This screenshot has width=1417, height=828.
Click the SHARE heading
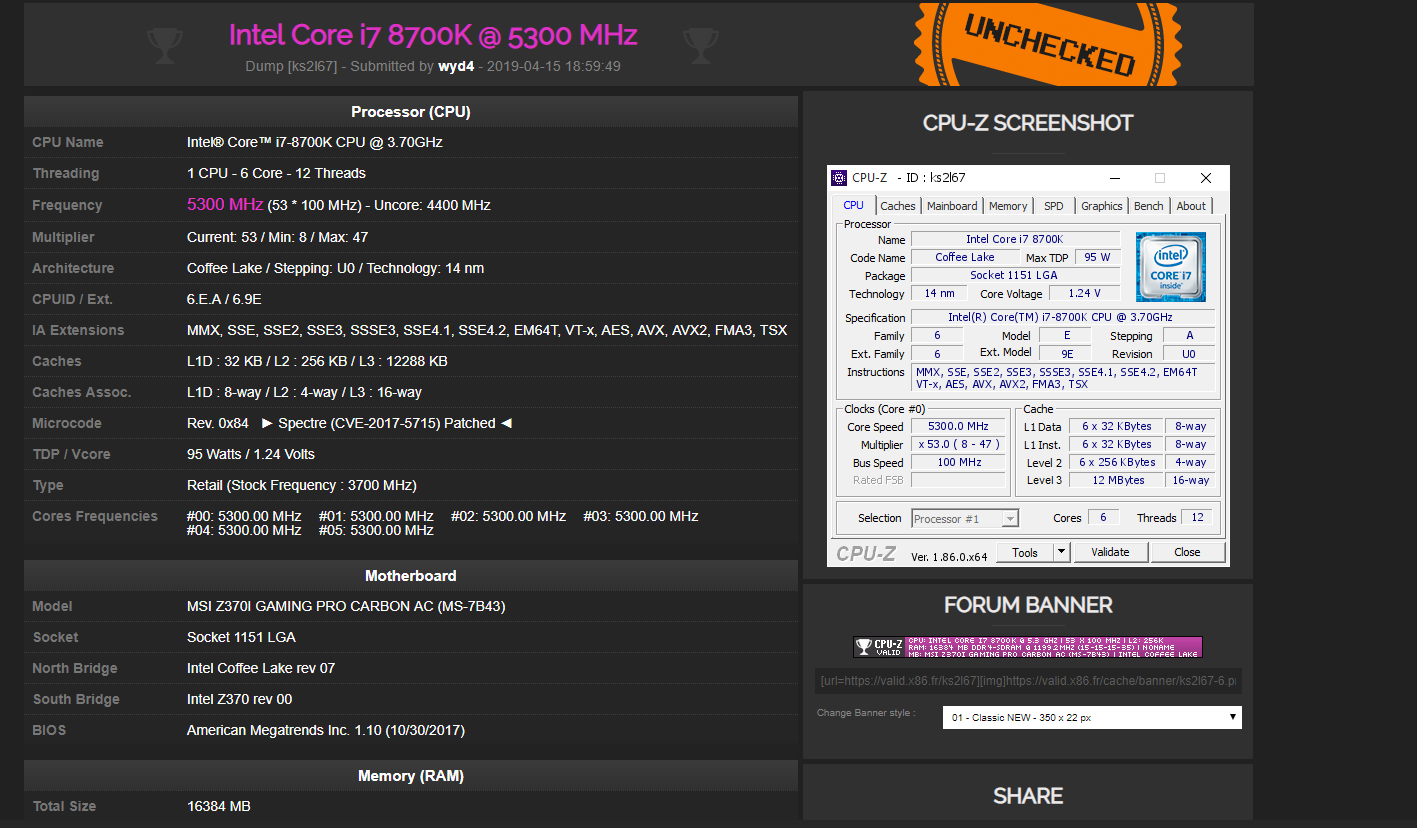pyautogui.click(x=1028, y=796)
